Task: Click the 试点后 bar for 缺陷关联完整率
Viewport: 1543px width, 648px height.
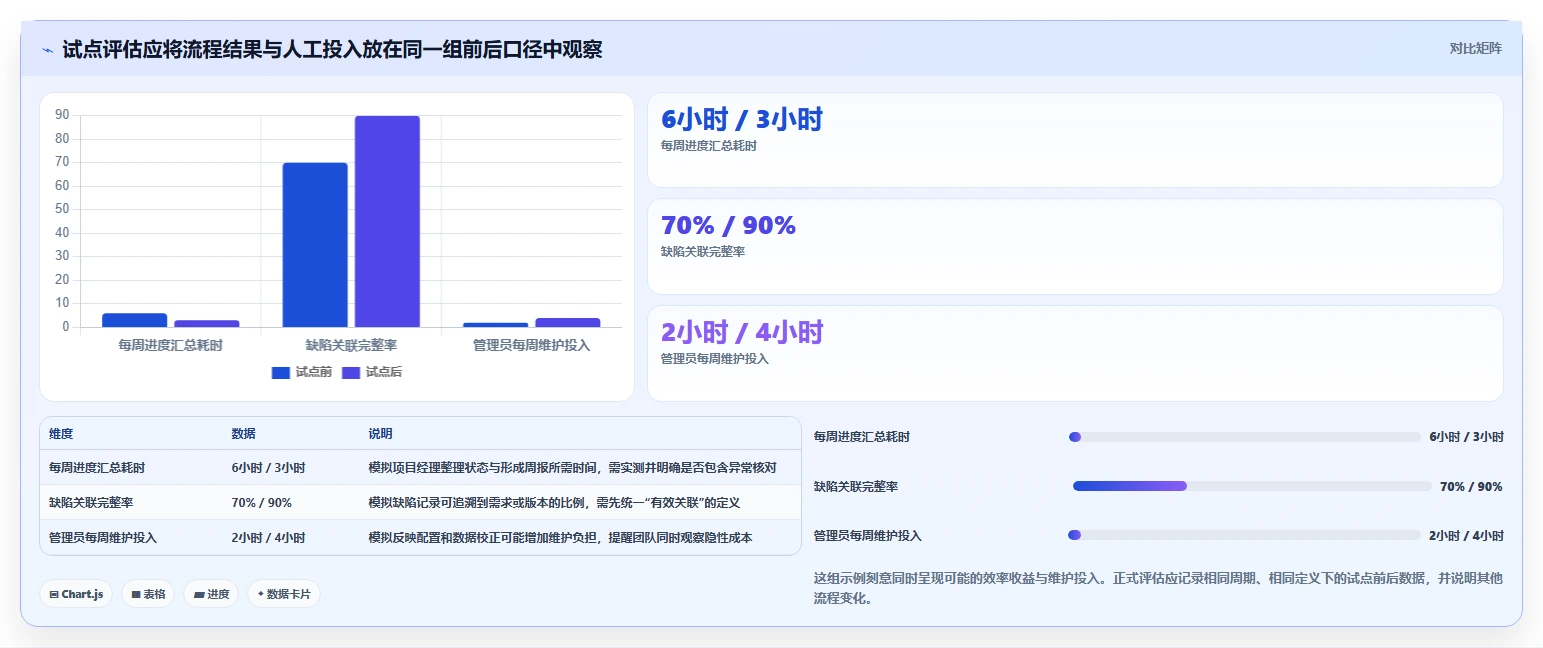Action: (387, 221)
